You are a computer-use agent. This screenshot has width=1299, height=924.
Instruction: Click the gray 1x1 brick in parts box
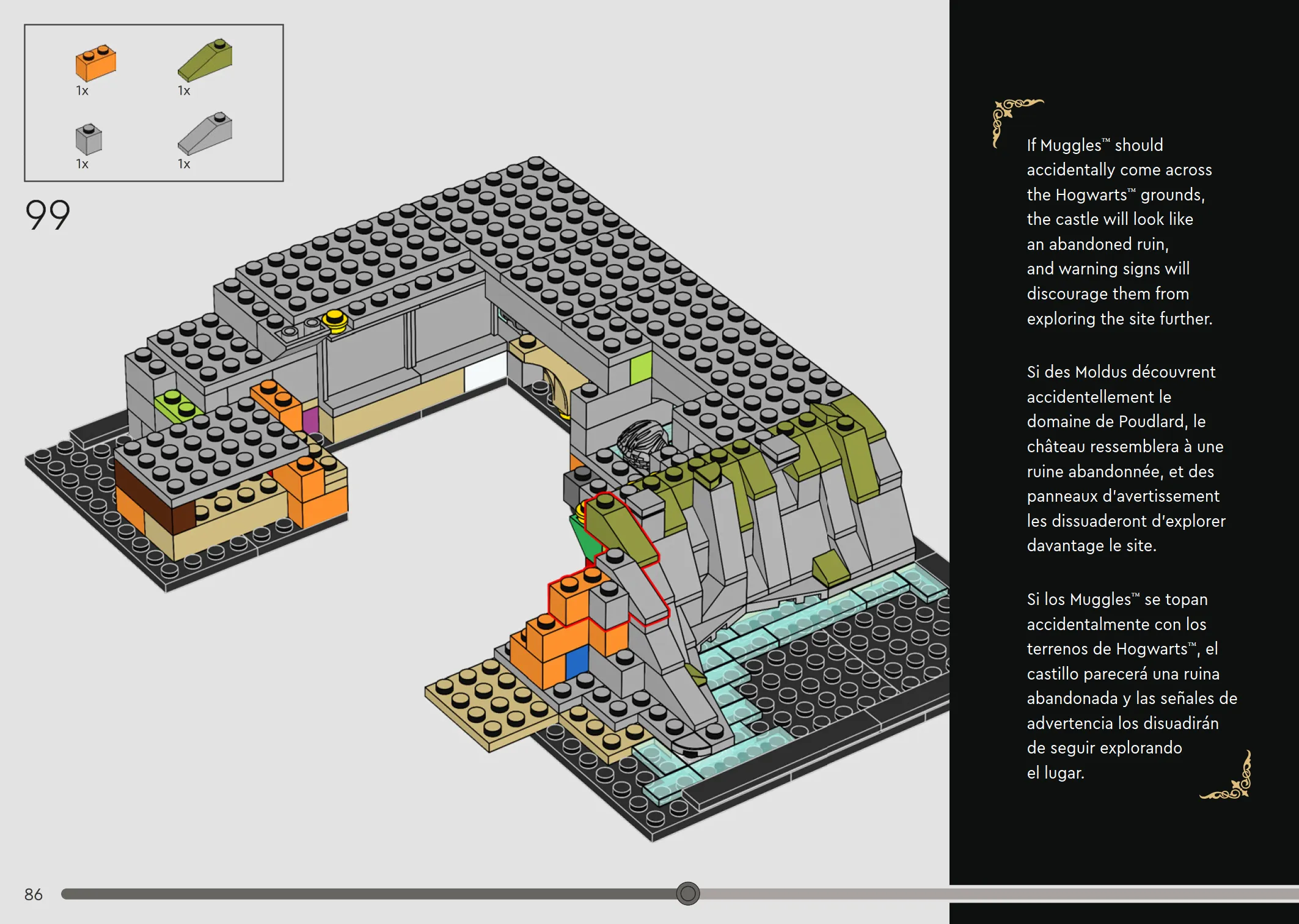coord(89,139)
